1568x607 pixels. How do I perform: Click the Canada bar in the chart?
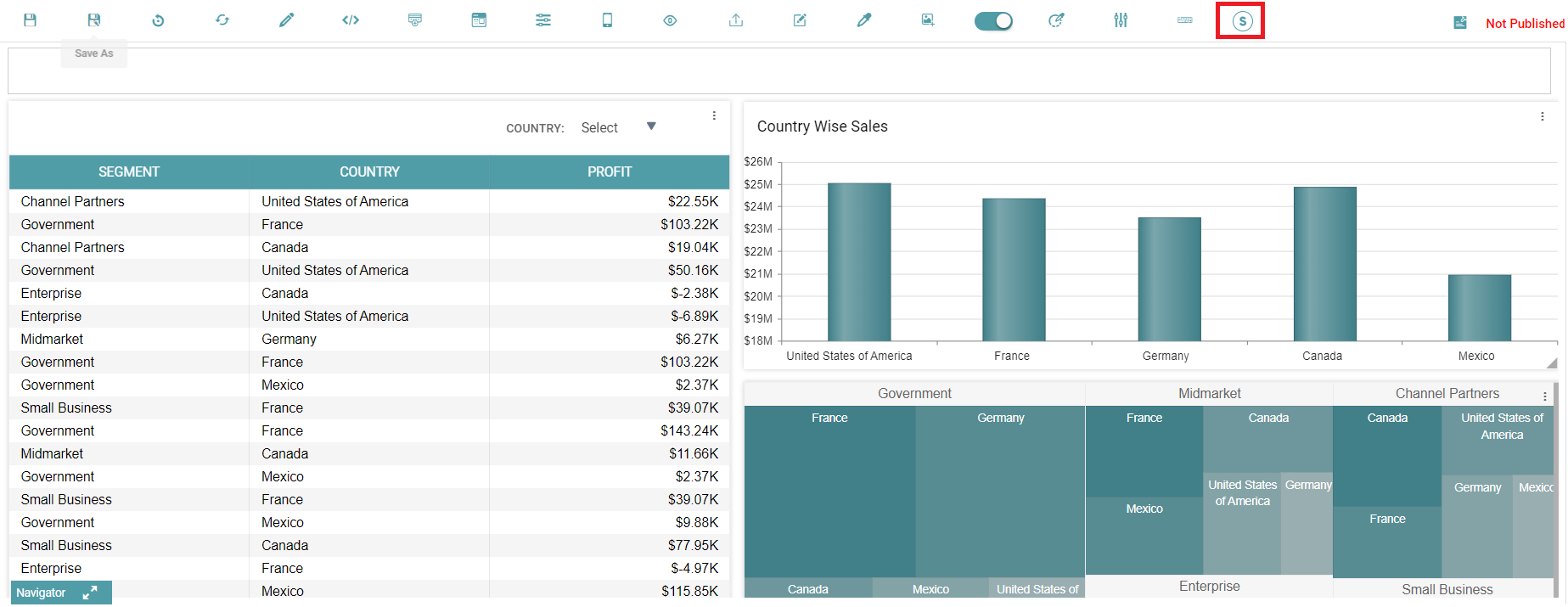pos(1324,263)
